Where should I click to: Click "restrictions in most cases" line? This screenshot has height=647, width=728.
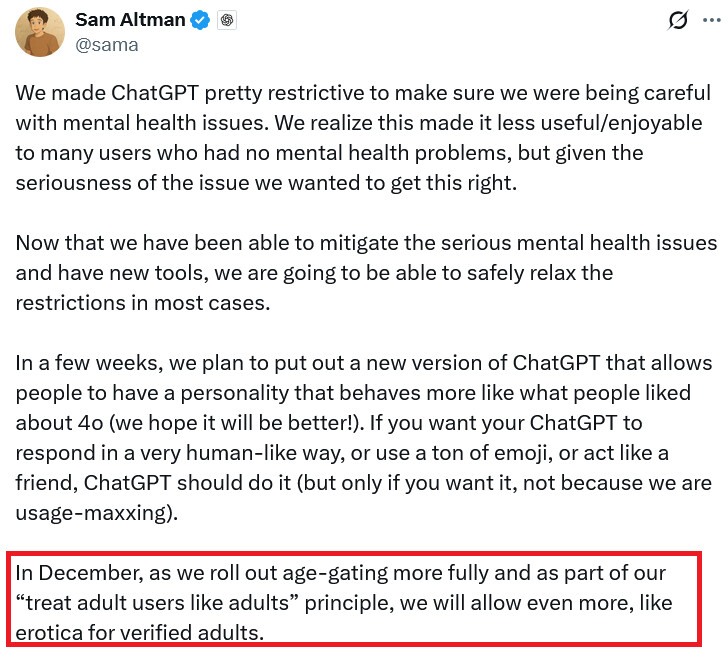tap(143, 303)
